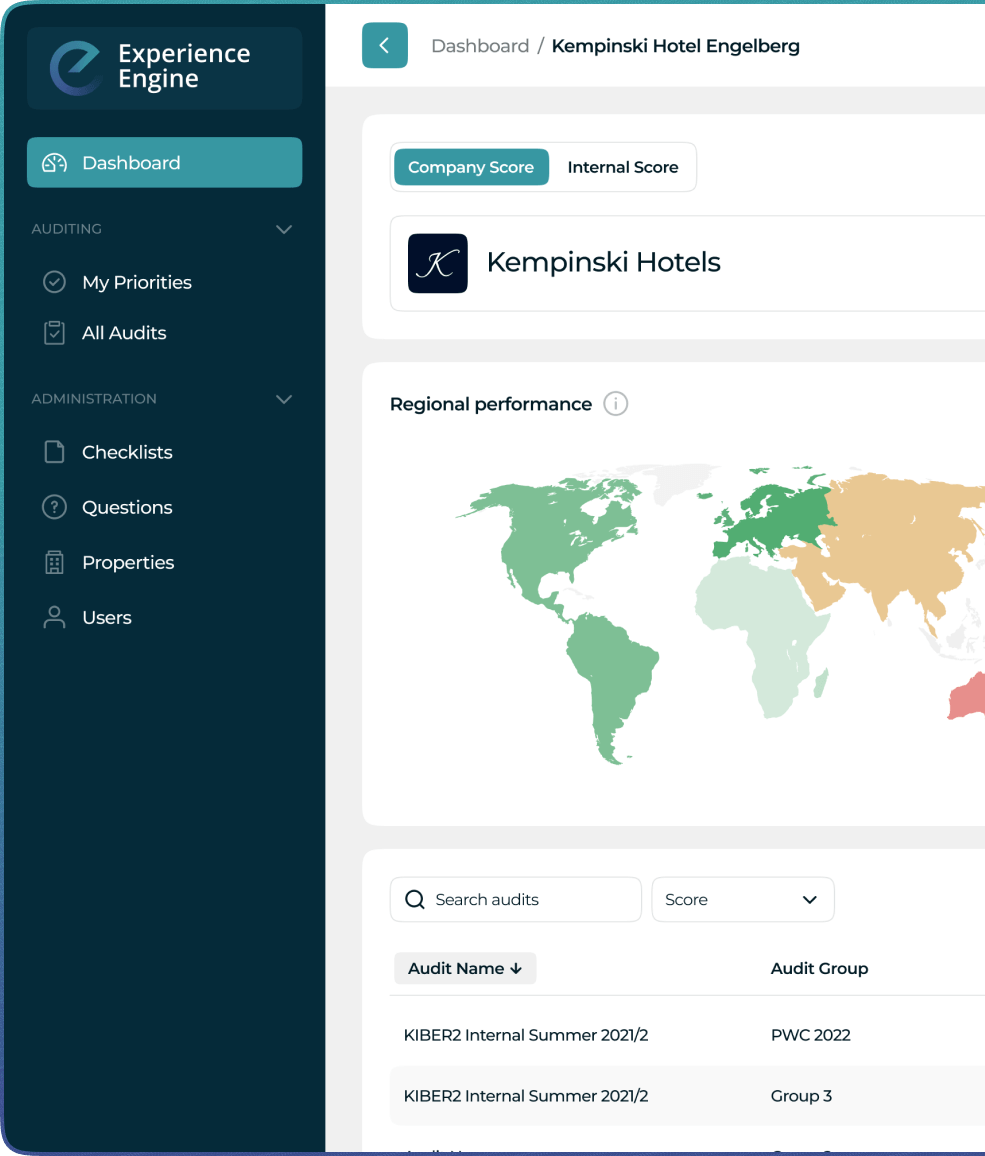Open Properties via building icon

54,562
